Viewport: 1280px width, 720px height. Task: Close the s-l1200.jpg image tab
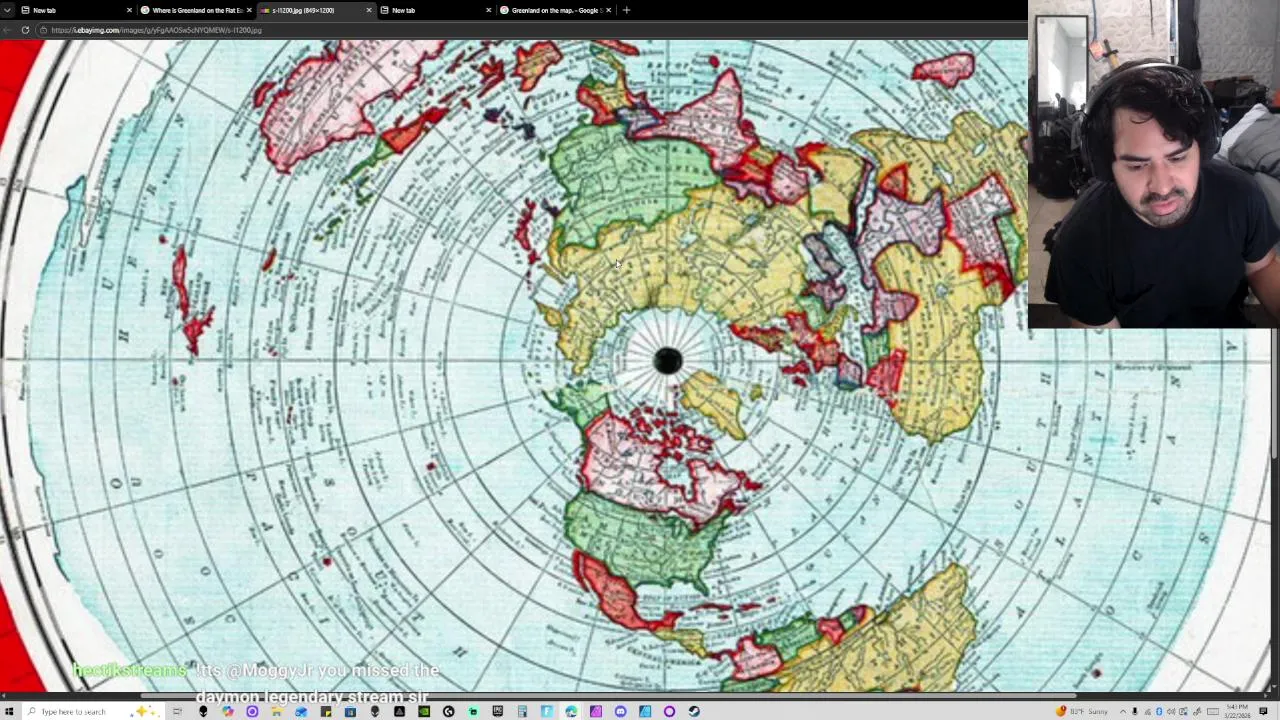369,10
